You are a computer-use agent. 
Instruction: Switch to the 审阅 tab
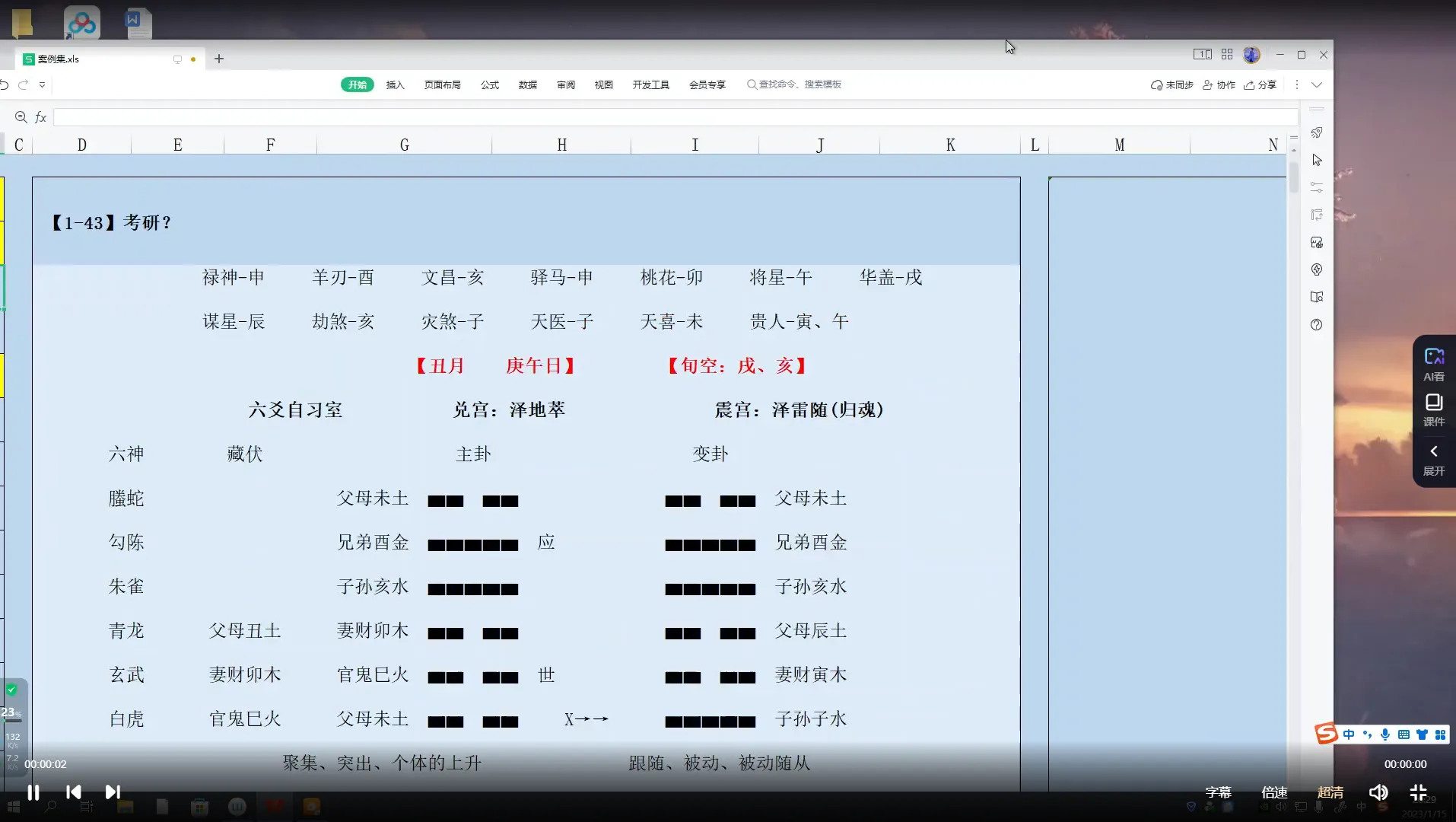pyautogui.click(x=566, y=84)
